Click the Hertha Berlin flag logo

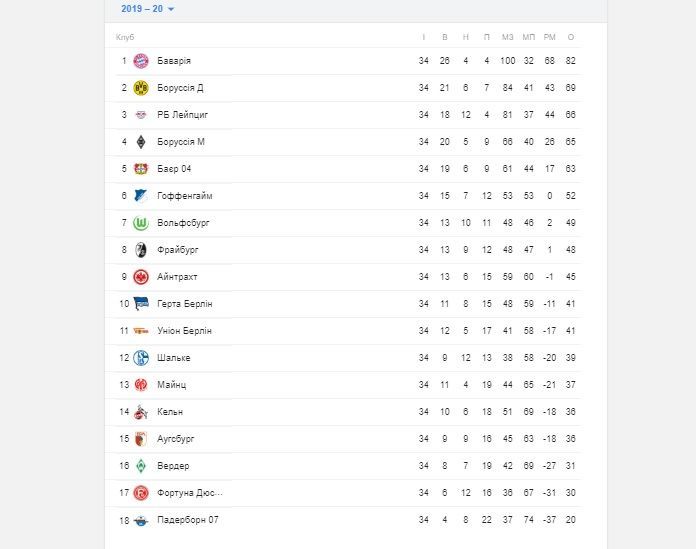141,304
